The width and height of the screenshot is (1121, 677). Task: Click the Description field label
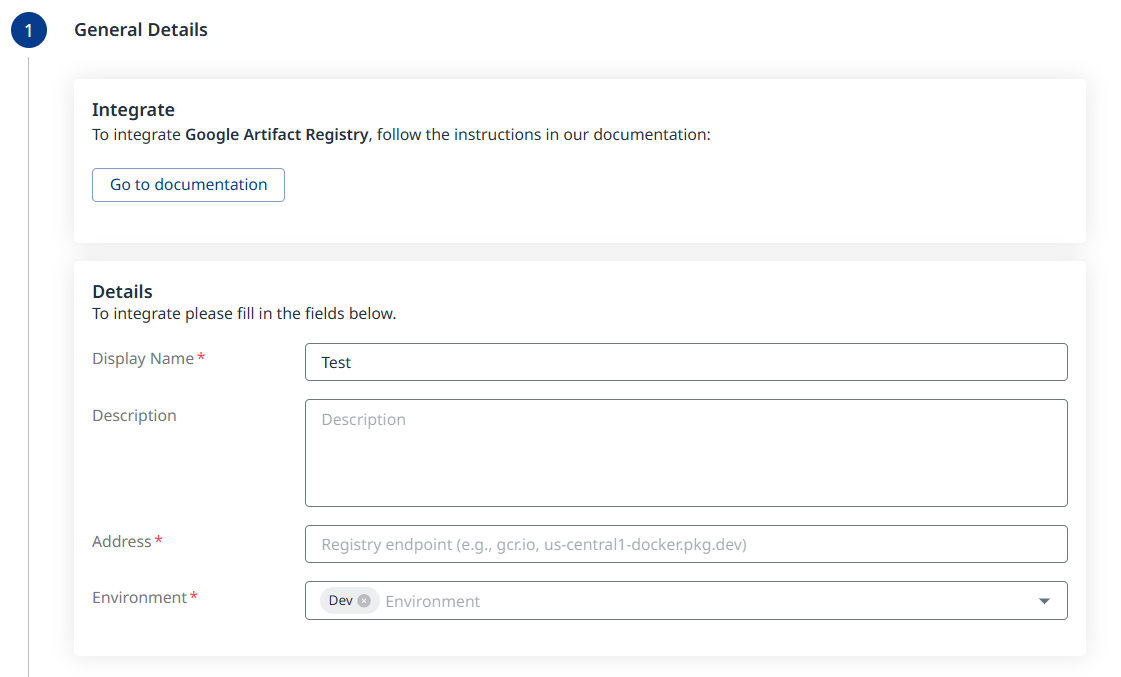click(134, 416)
